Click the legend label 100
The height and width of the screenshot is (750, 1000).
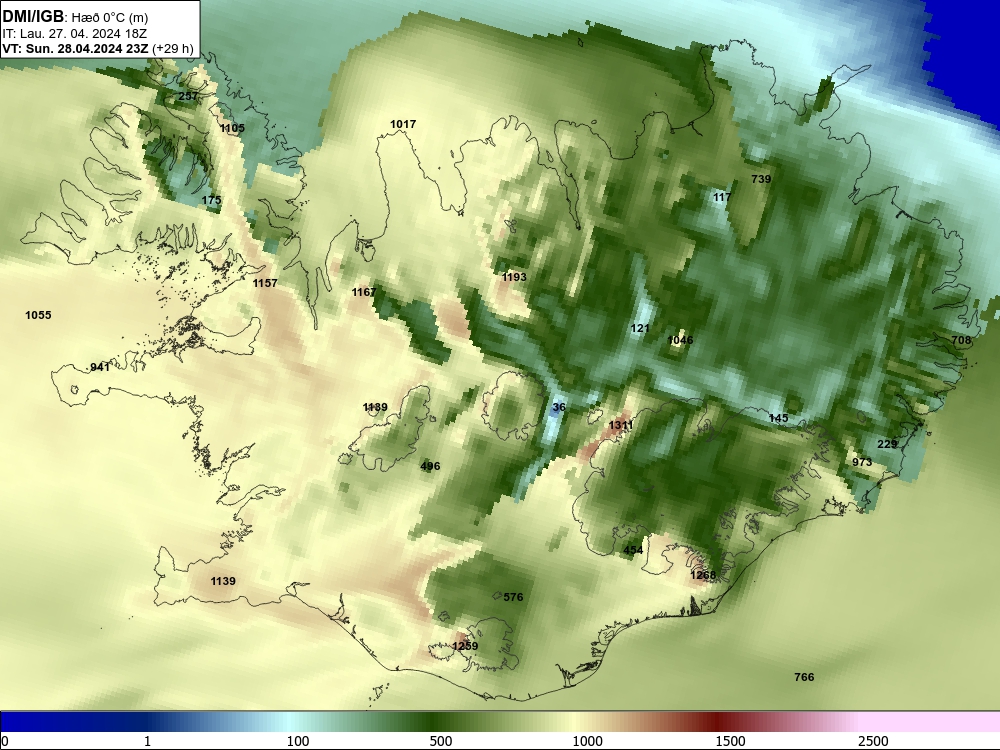[298, 741]
